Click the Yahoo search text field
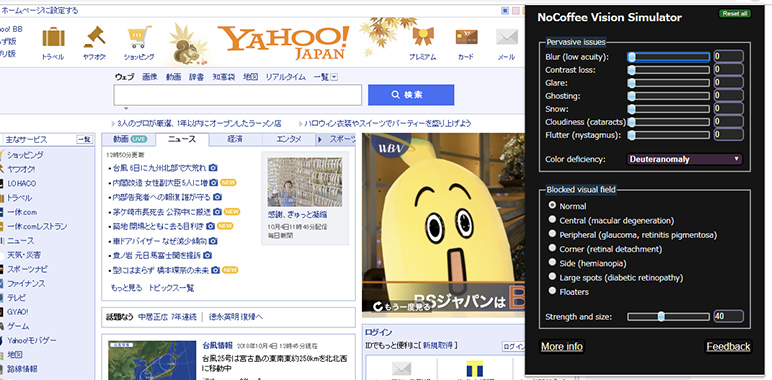Viewport: 772px width, 380px height. 238,95
